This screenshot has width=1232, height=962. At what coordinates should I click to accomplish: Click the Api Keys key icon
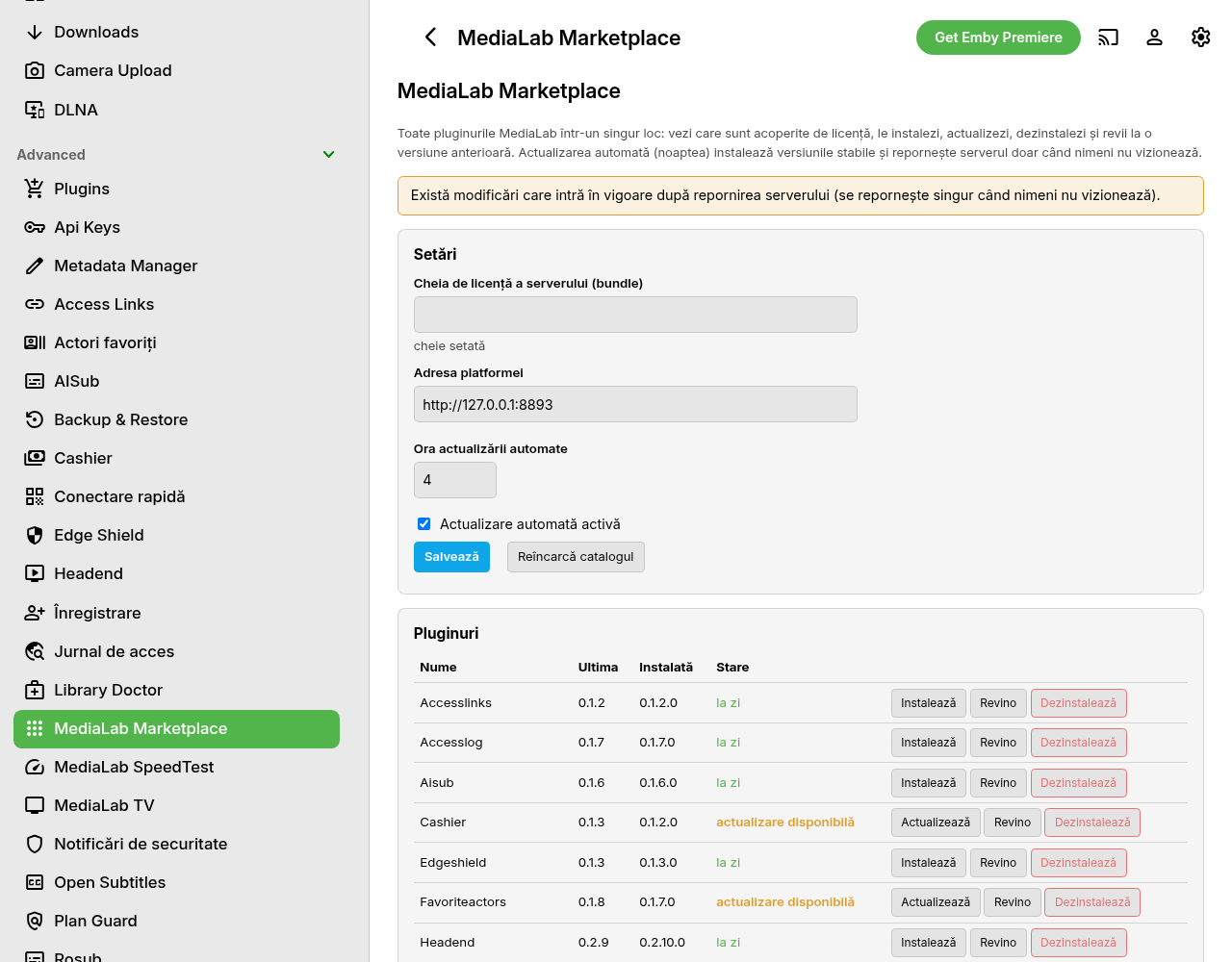(x=35, y=227)
